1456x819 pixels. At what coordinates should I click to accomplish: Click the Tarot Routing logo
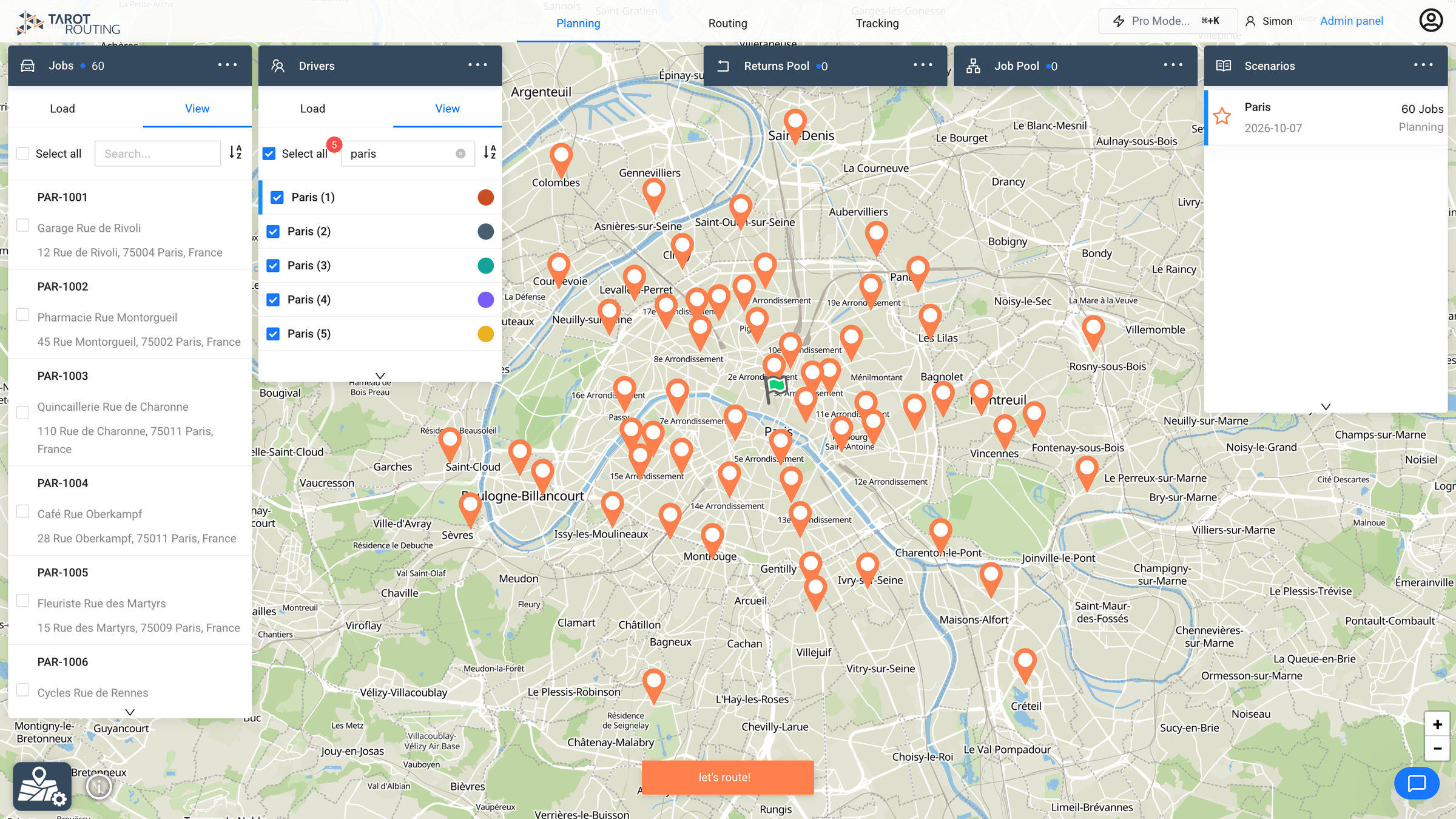click(x=68, y=24)
